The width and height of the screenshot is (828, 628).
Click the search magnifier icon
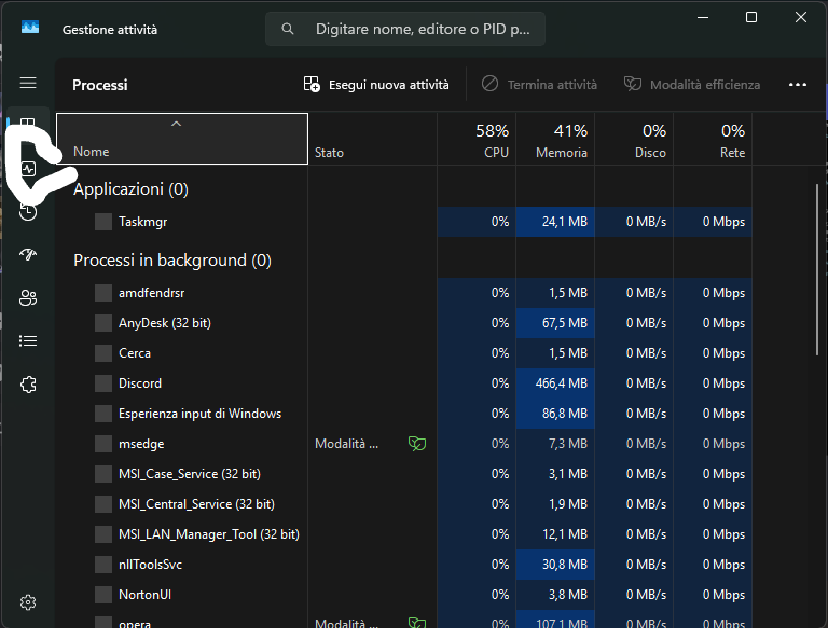click(287, 29)
